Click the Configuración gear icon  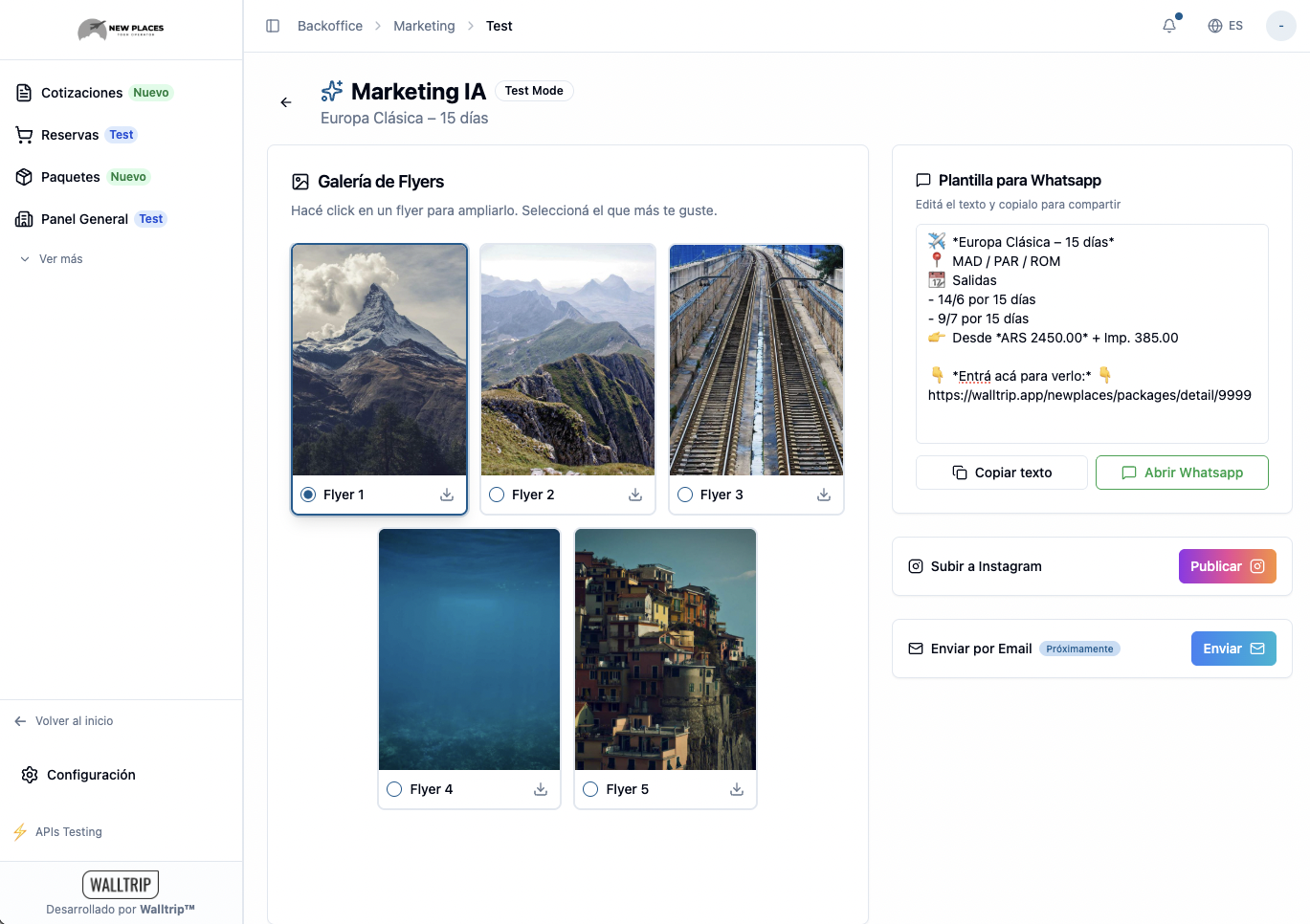pyautogui.click(x=30, y=775)
